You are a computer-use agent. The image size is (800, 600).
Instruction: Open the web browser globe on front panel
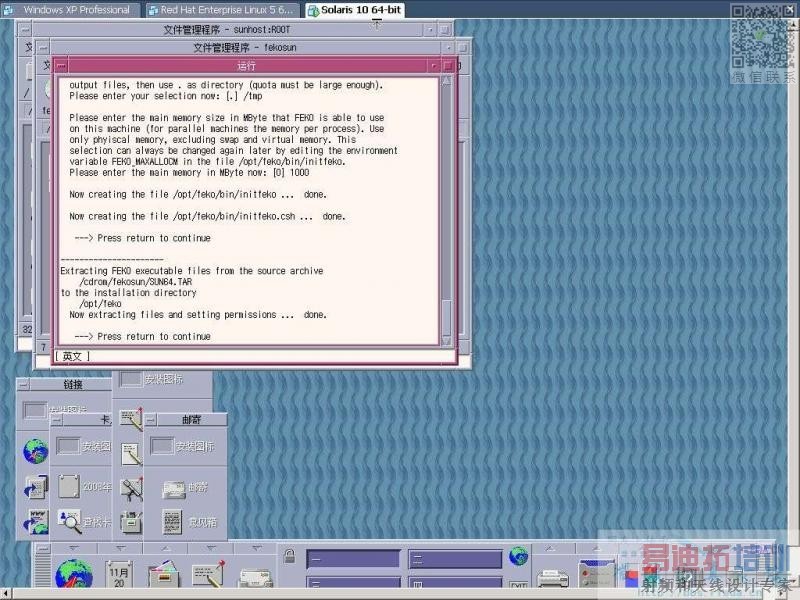point(73,573)
